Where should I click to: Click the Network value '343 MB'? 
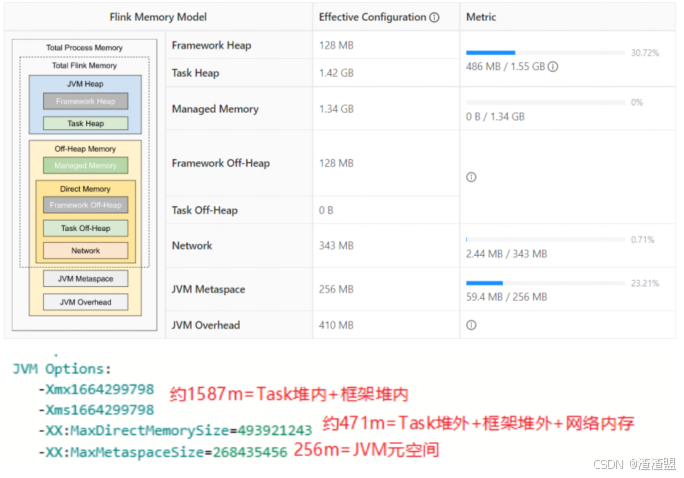[x=336, y=246]
